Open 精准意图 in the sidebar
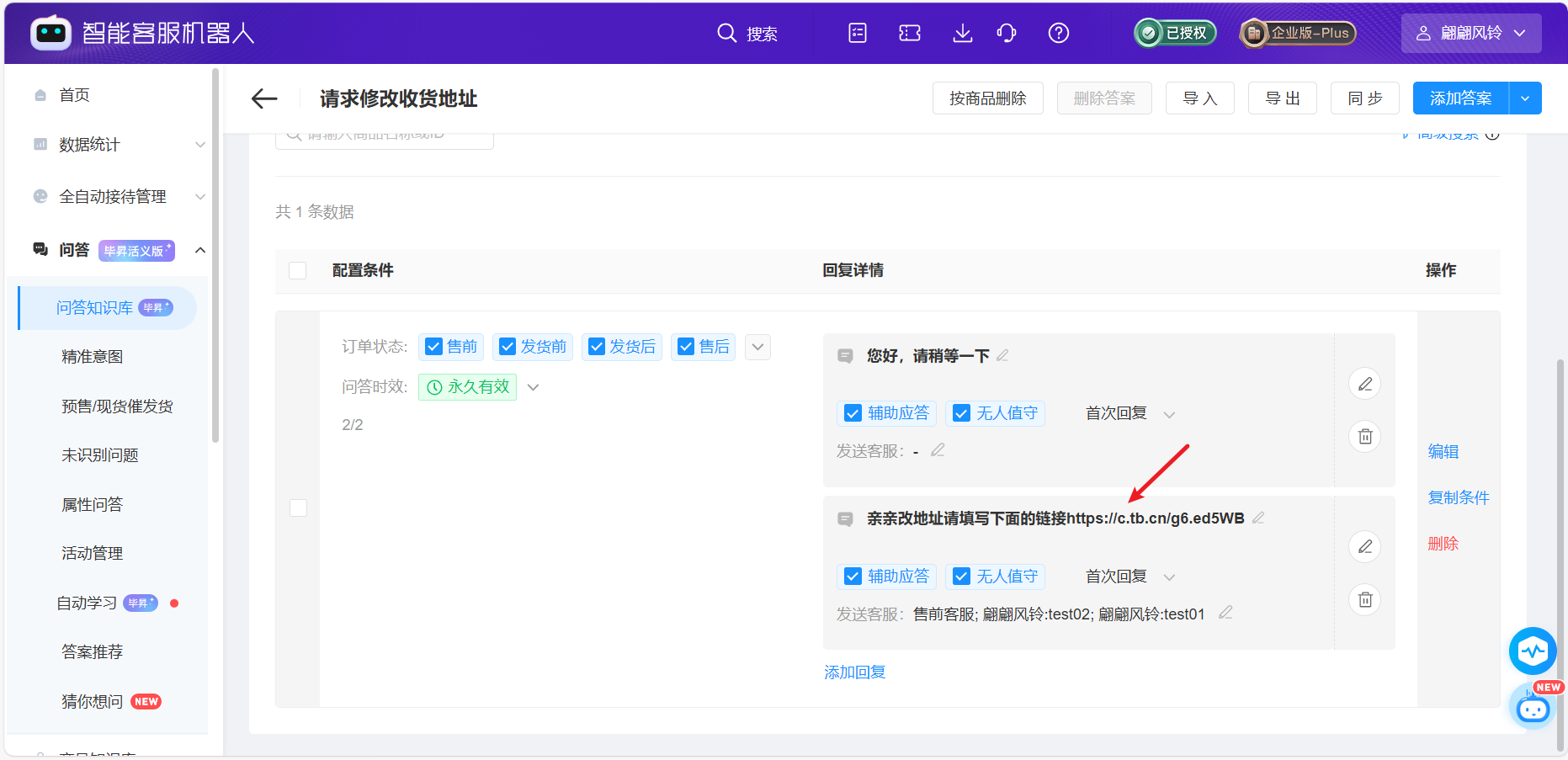1568x760 pixels. click(x=93, y=357)
